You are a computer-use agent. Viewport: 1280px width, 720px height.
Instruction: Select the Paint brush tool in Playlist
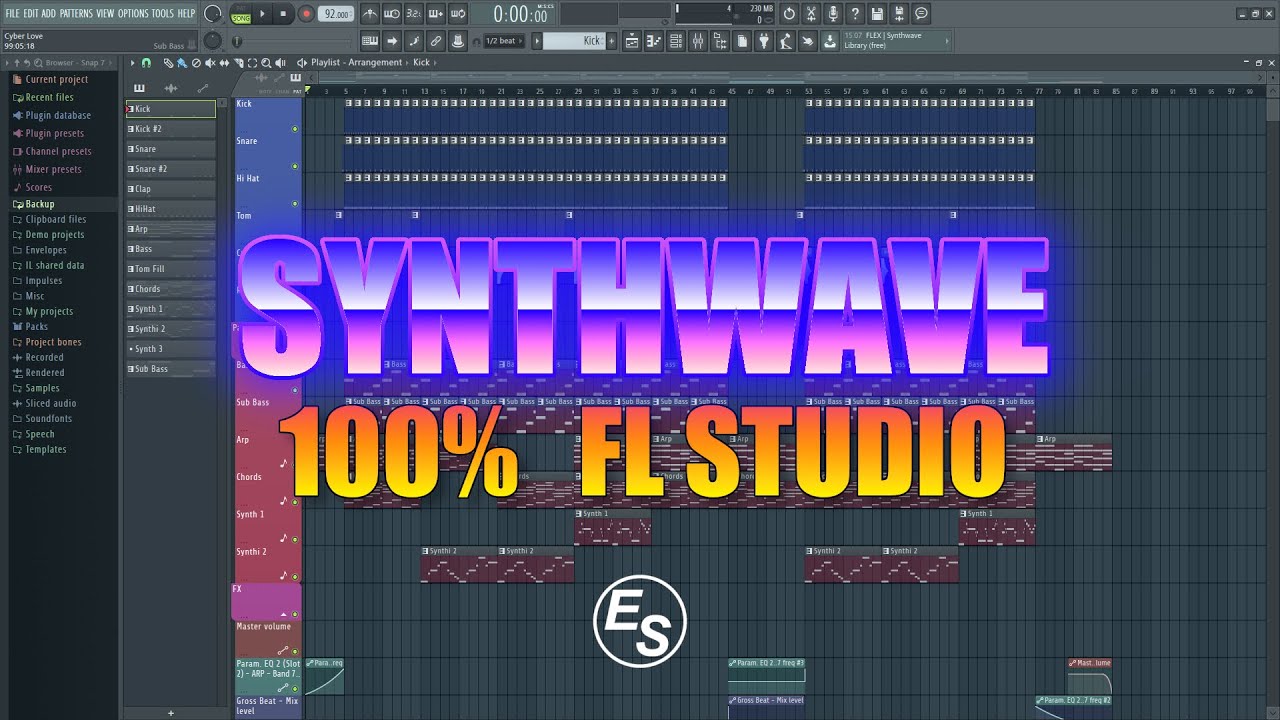(x=182, y=62)
